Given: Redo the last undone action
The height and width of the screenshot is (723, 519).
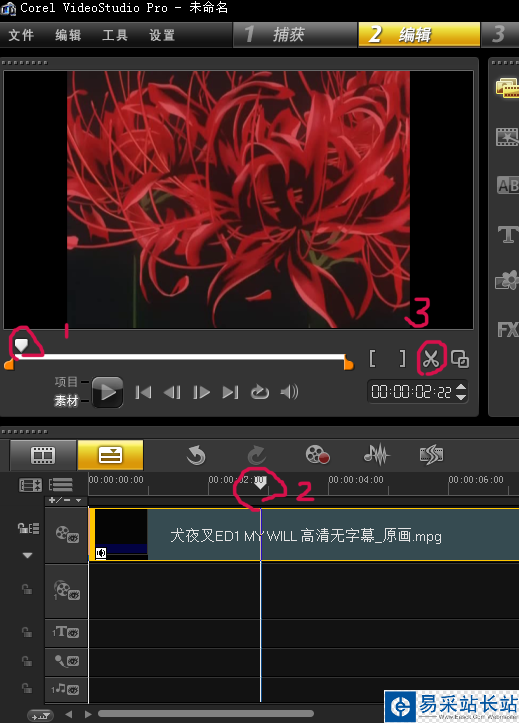Looking at the screenshot, I should click(x=256, y=456).
